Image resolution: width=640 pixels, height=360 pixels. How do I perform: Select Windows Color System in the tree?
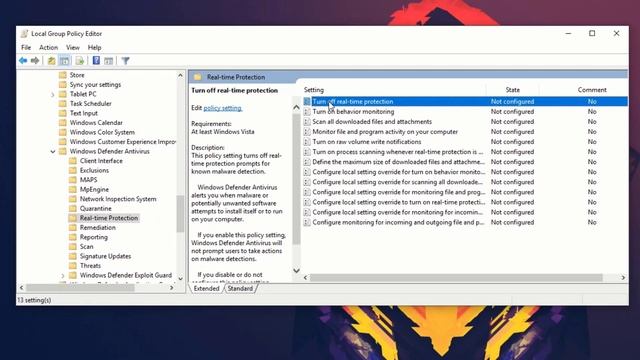coord(102,132)
